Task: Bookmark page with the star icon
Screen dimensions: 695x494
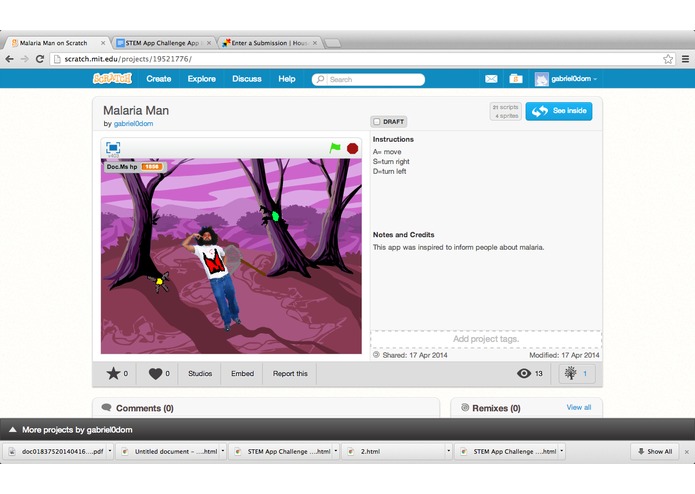Action: pos(668,59)
